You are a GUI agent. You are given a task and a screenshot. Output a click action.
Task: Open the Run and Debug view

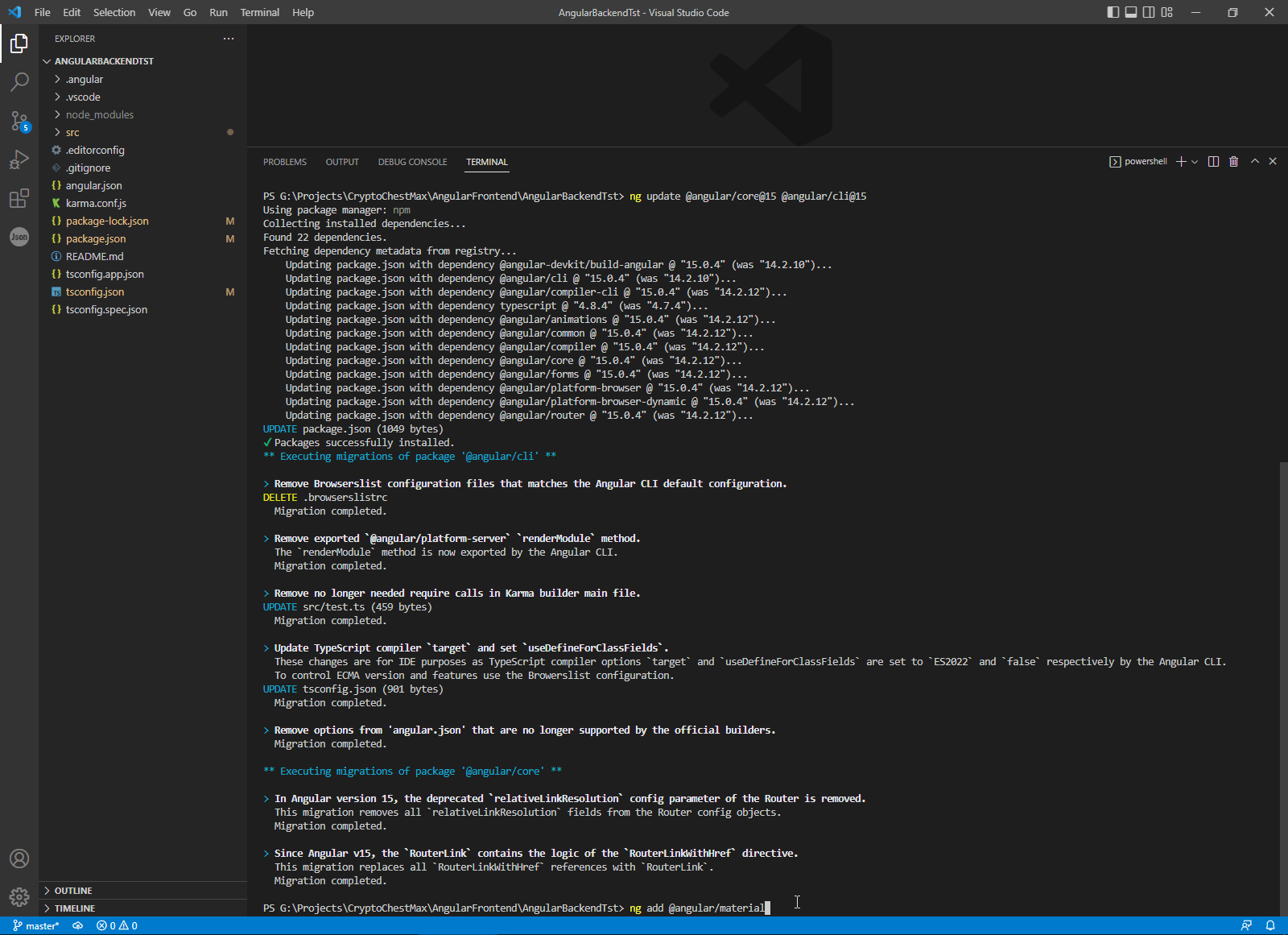pyautogui.click(x=19, y=159)
